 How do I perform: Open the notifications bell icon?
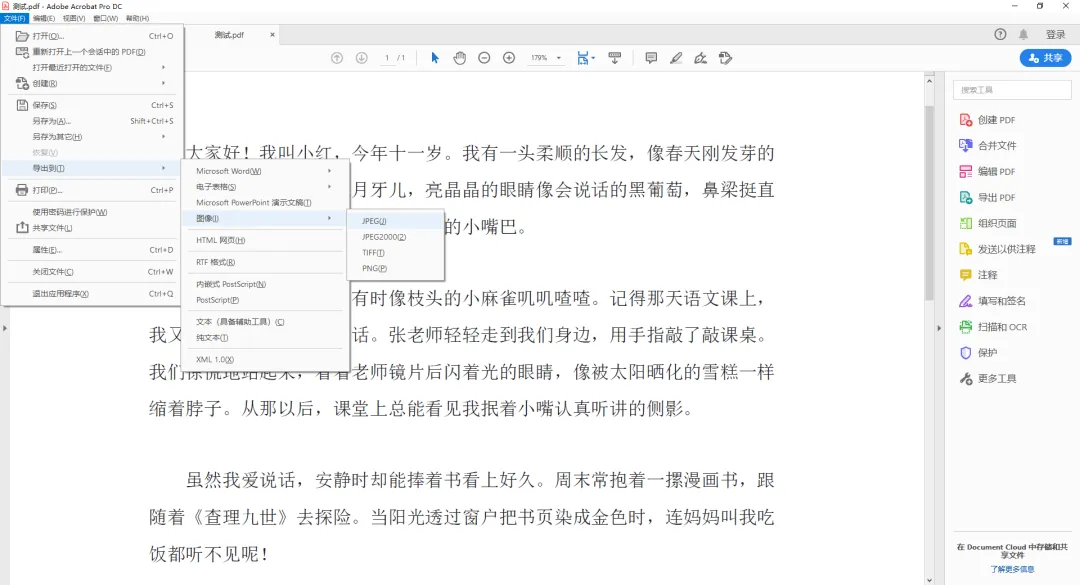[x=1024, y=34]
